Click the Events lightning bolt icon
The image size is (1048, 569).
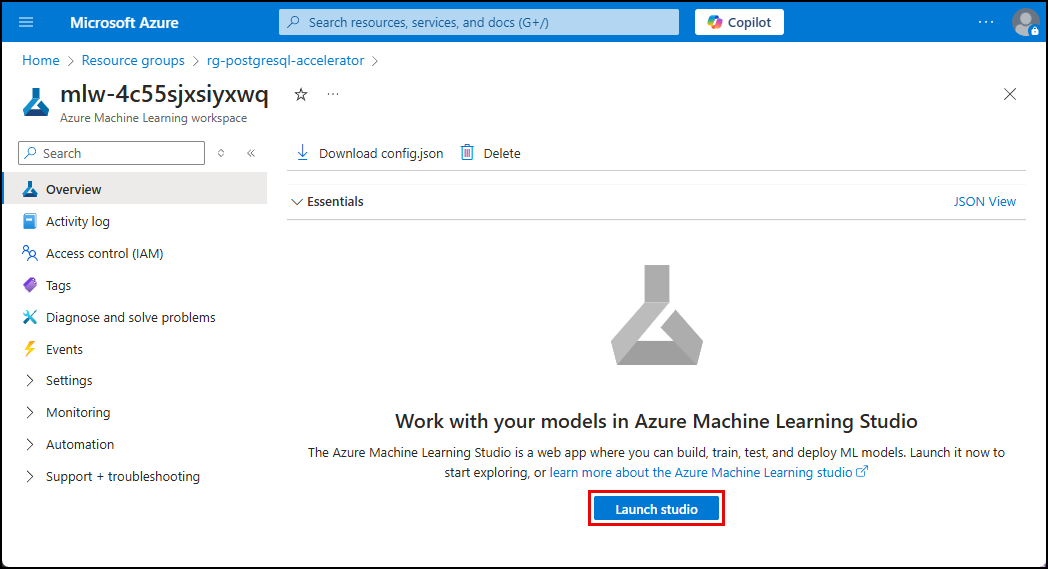coord(30,349)
